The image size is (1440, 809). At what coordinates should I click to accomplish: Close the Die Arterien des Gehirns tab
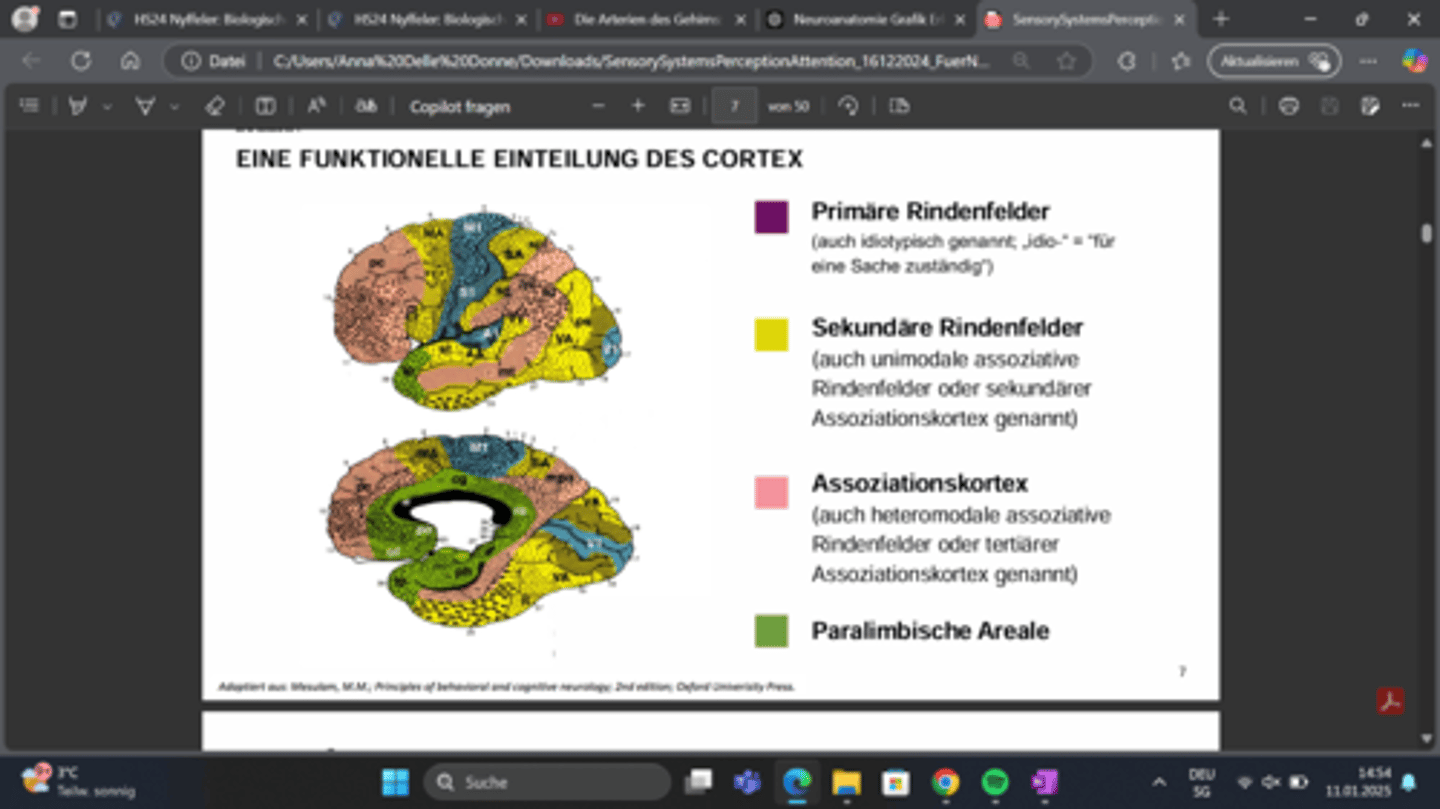(740, 19)
